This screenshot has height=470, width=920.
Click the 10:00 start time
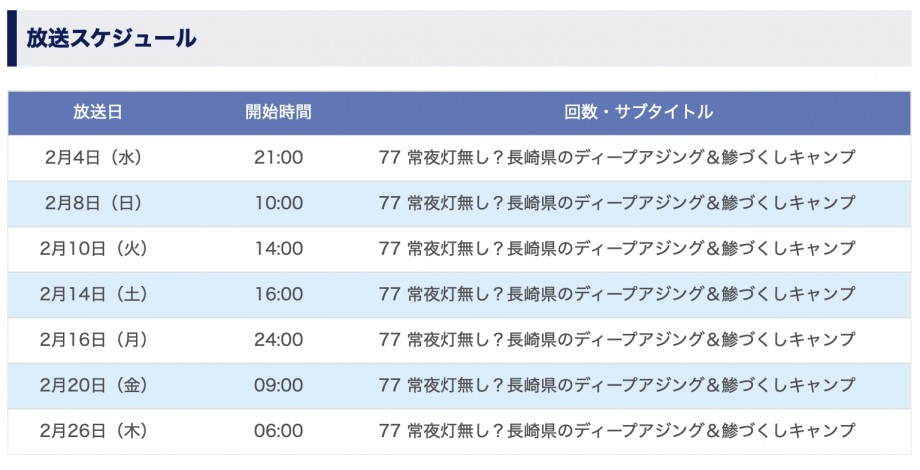[x=278, y=203]
